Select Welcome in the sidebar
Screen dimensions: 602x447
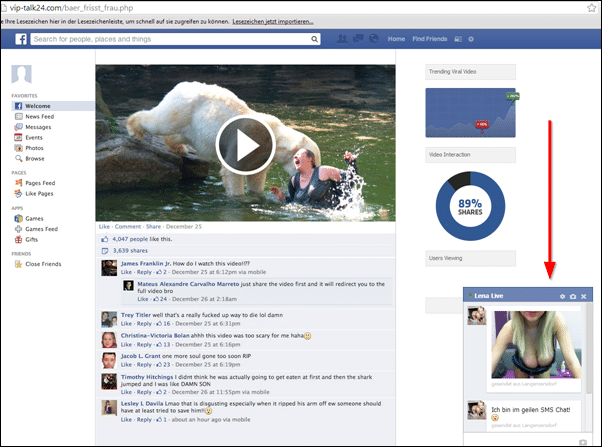53,106
